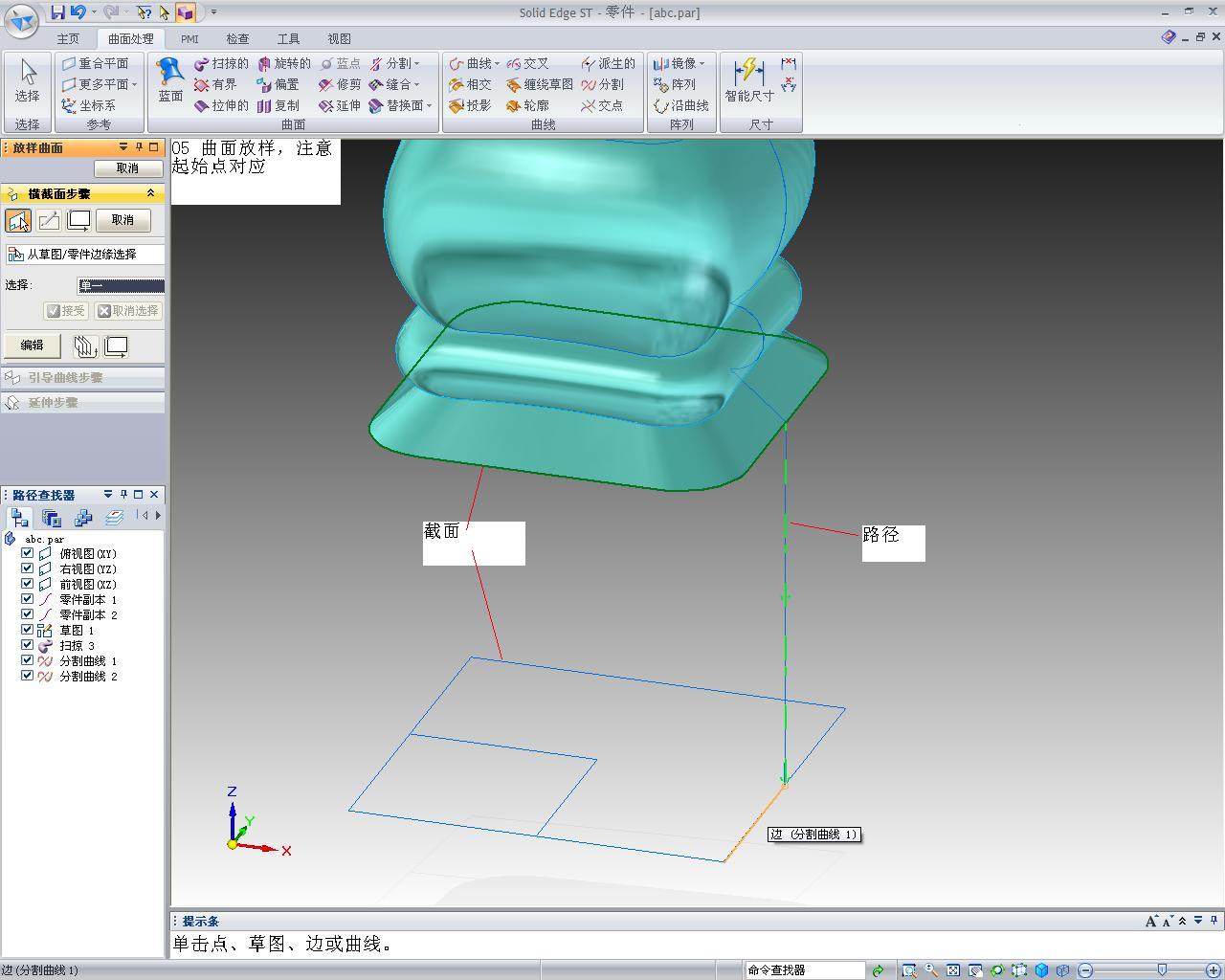
Task: Collapse the 横截面步骤 section
Action: coord(150,193)
